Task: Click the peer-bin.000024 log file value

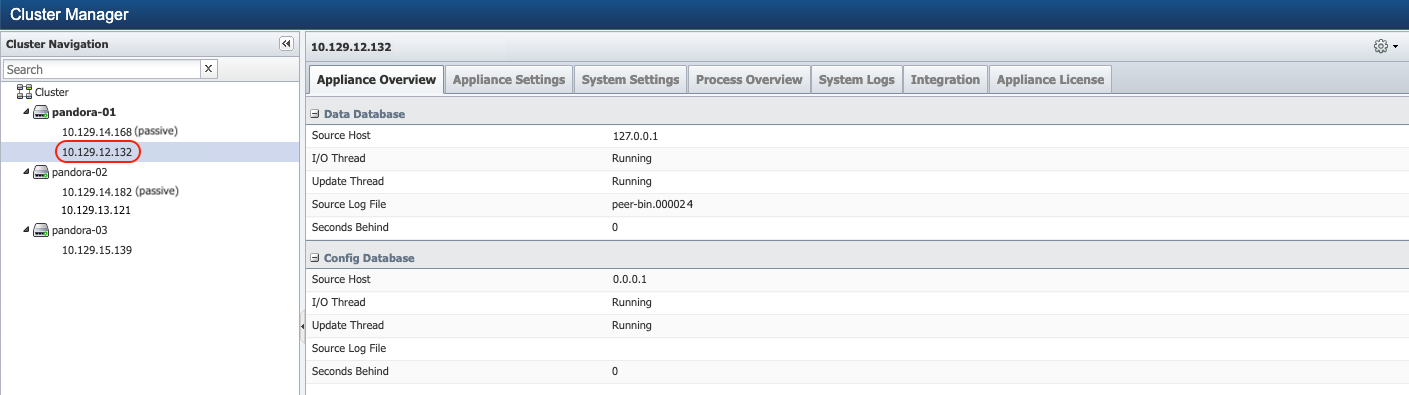Action: (x=652, y=204)
